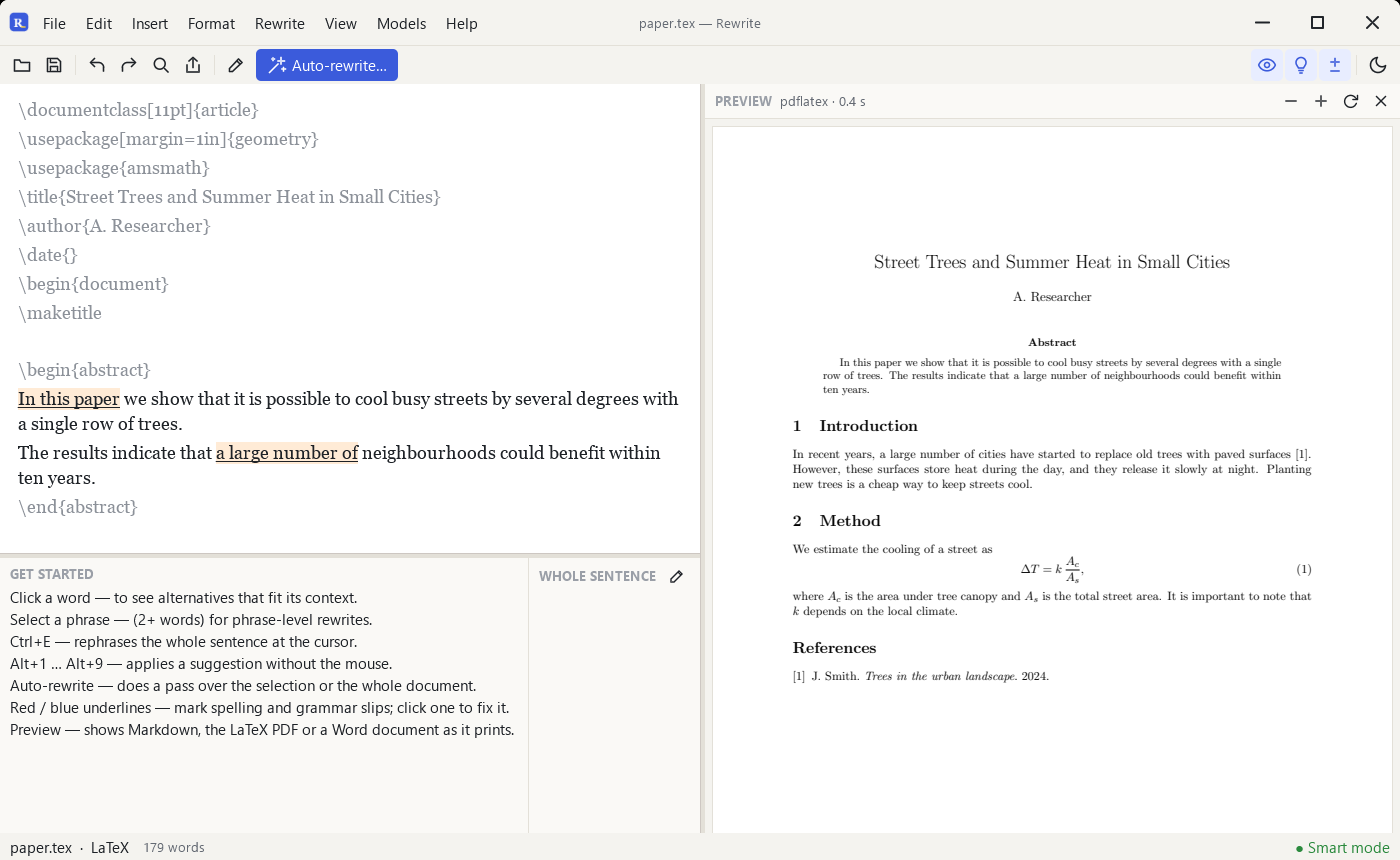Toggle Smart mode in the status bar

click(1343, 848)
